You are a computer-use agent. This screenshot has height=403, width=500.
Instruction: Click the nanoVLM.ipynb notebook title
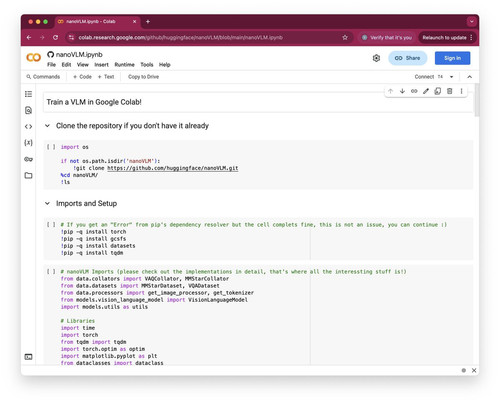point(79,54)
